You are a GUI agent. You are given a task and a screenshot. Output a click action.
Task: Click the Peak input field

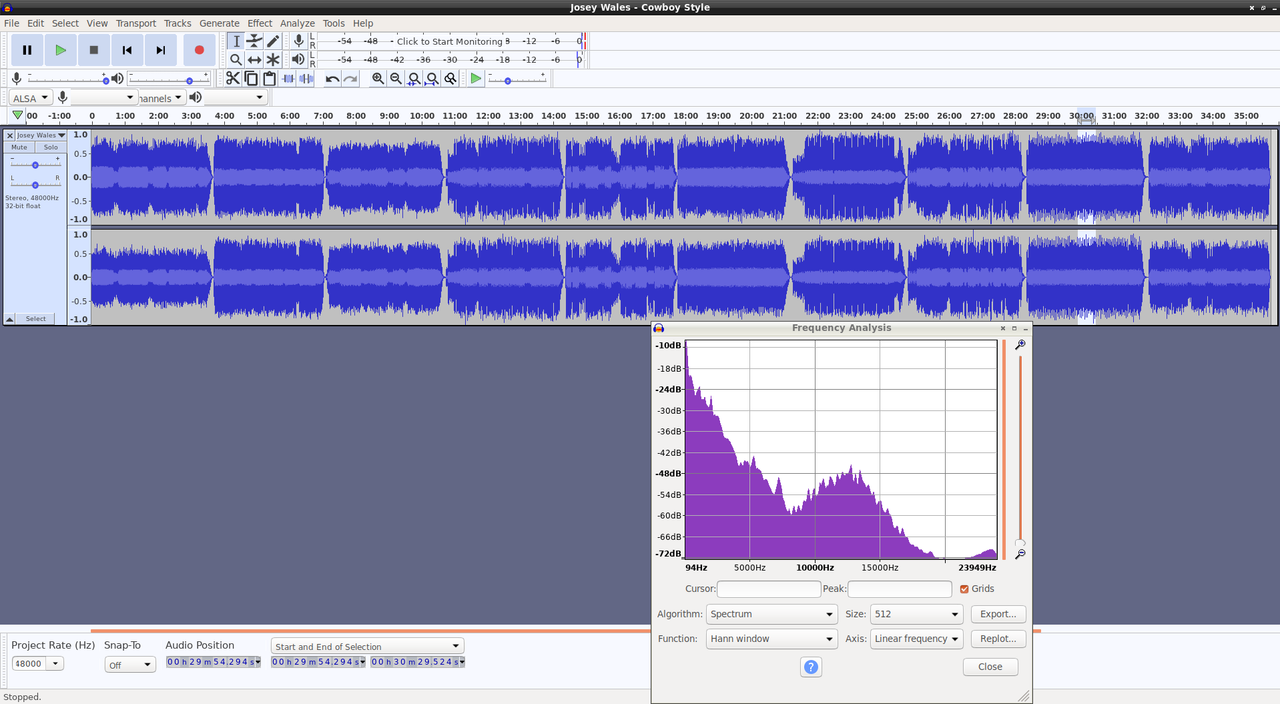900,589
